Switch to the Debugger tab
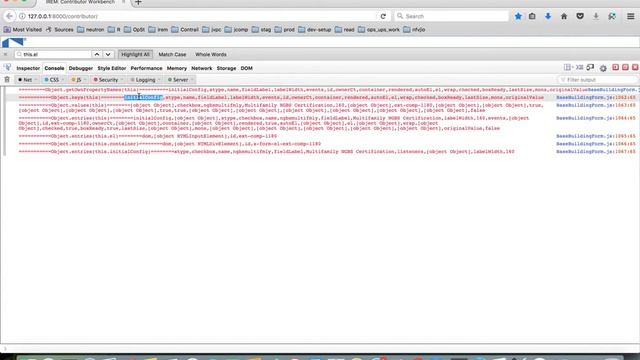This screenshot has width=640, height=360. [x=81, y=68]
